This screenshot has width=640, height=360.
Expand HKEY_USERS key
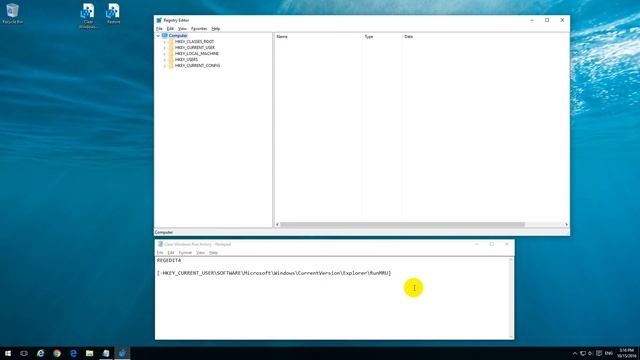(165, 60)
